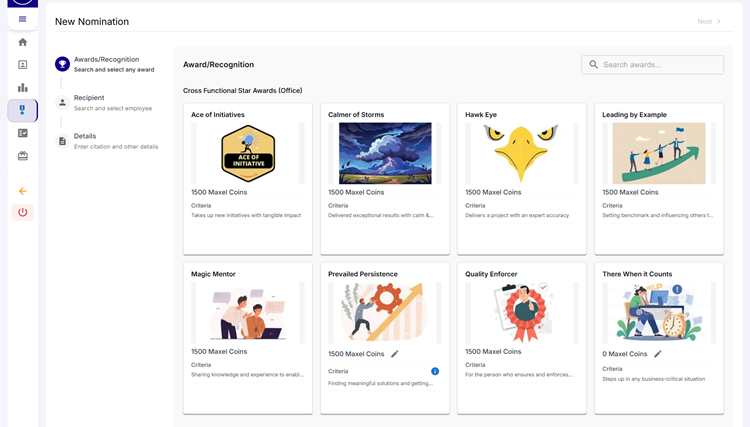750x427 pixels.
Task: Click 'Delivers a project with an expert accuracy'
Action: [517, 215]
